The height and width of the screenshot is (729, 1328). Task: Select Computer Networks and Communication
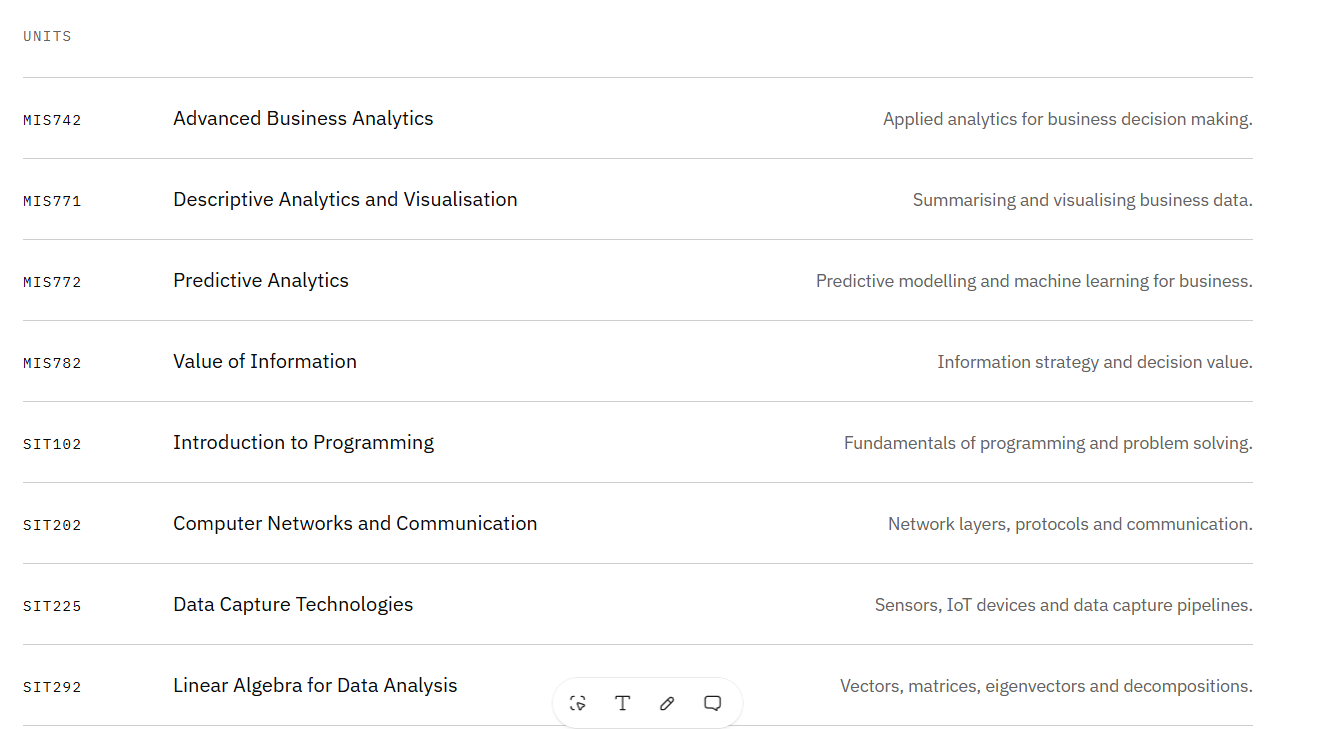tap(355, 523)
